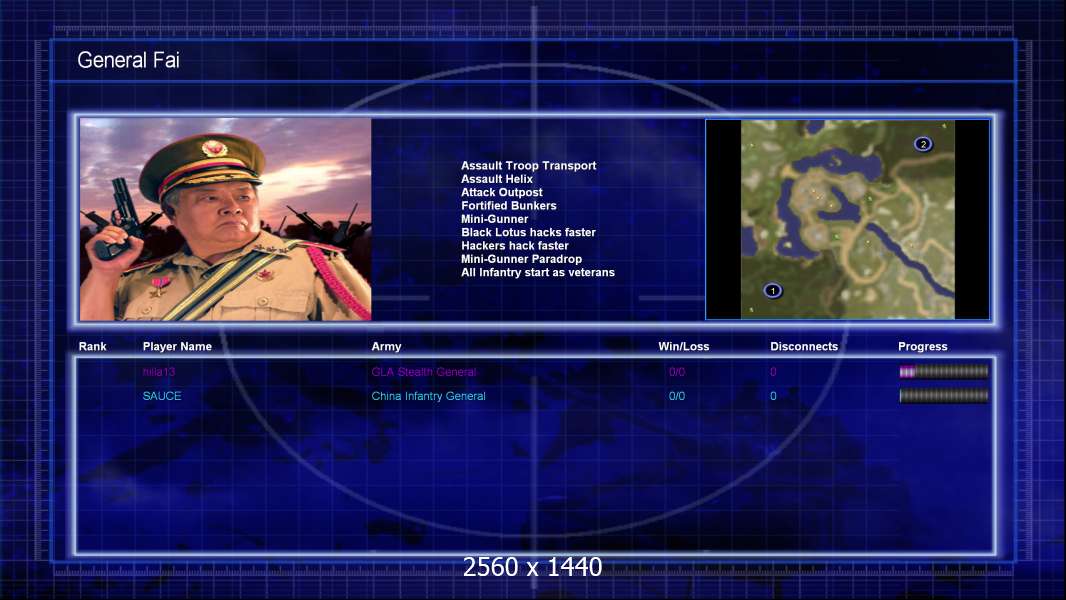Click the General Fai portrait image
Viewport: 1066px width, 600px height.
click(x=226, y=219)
